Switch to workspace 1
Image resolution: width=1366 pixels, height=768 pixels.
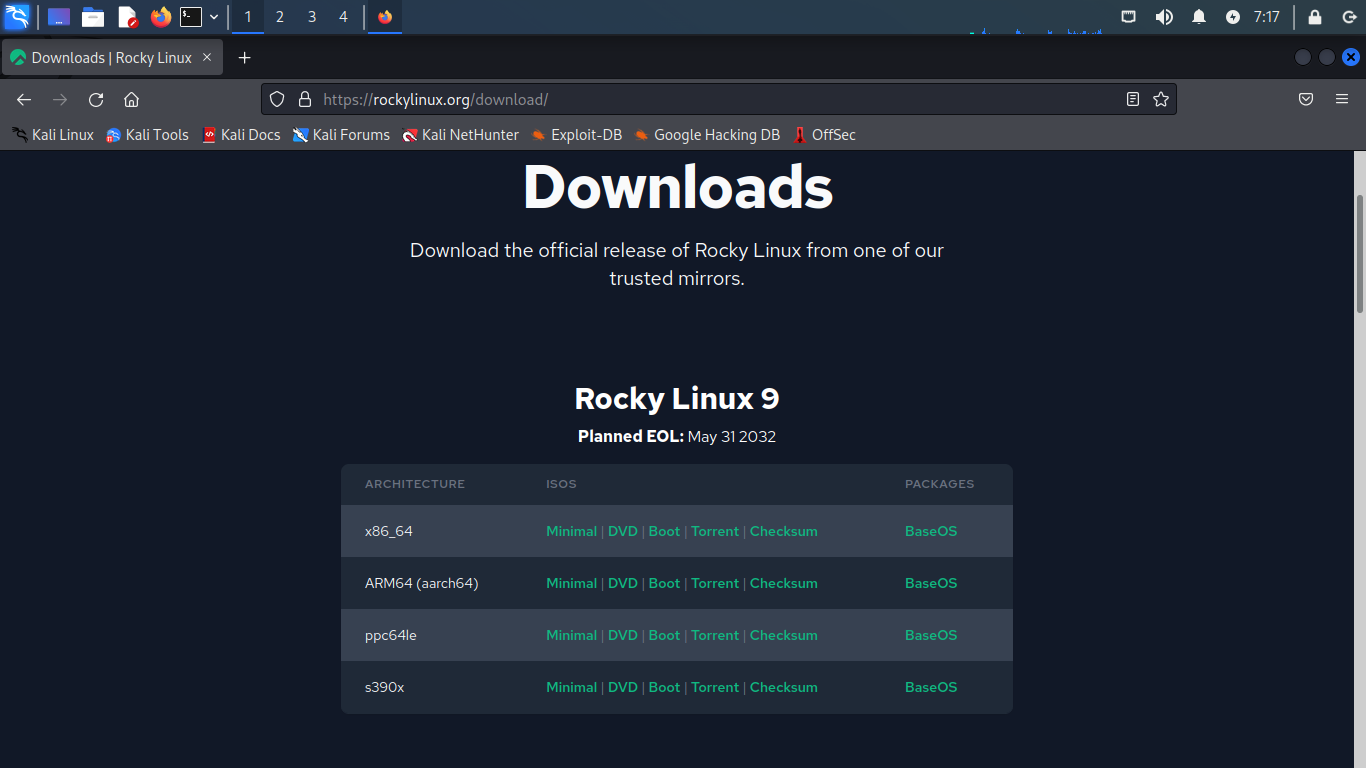(248, 17)
